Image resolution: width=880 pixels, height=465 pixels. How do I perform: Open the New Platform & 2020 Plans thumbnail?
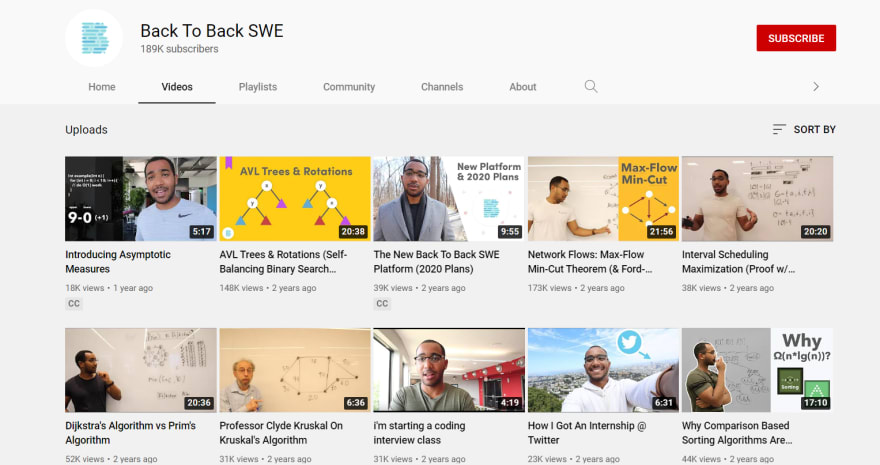tap(449, 199)
